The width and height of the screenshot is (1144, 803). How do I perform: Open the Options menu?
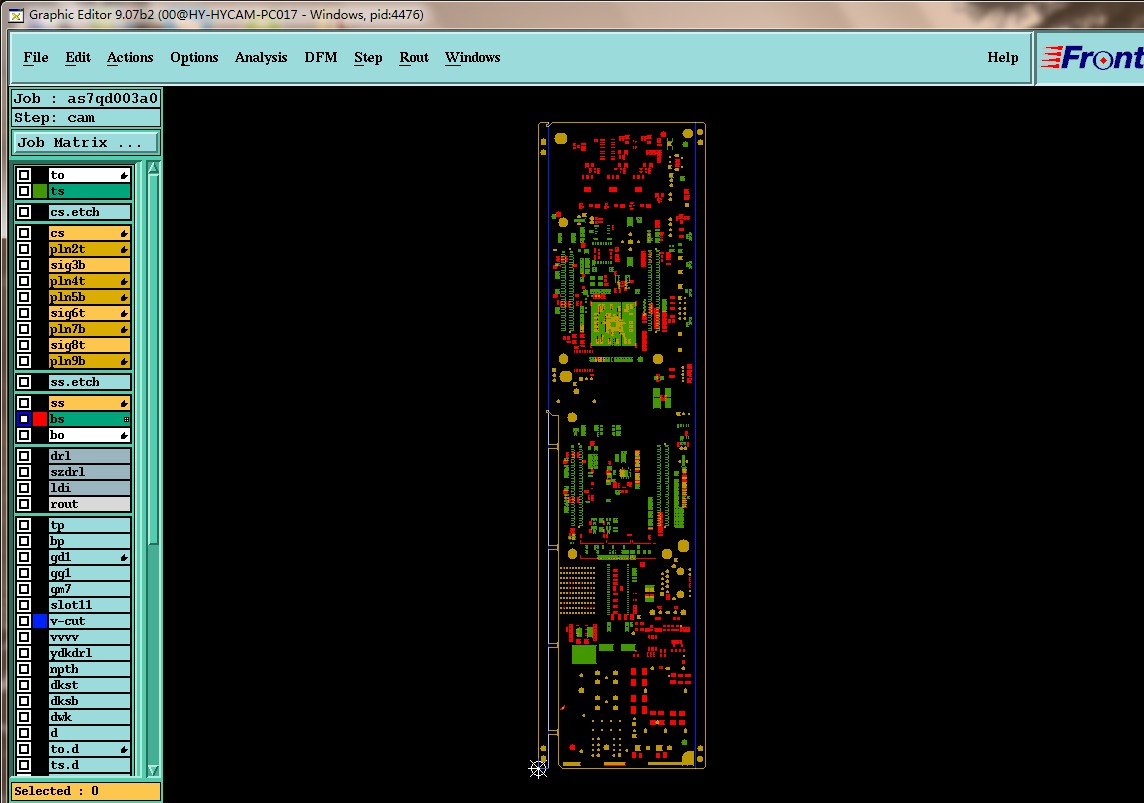point(194,58)
